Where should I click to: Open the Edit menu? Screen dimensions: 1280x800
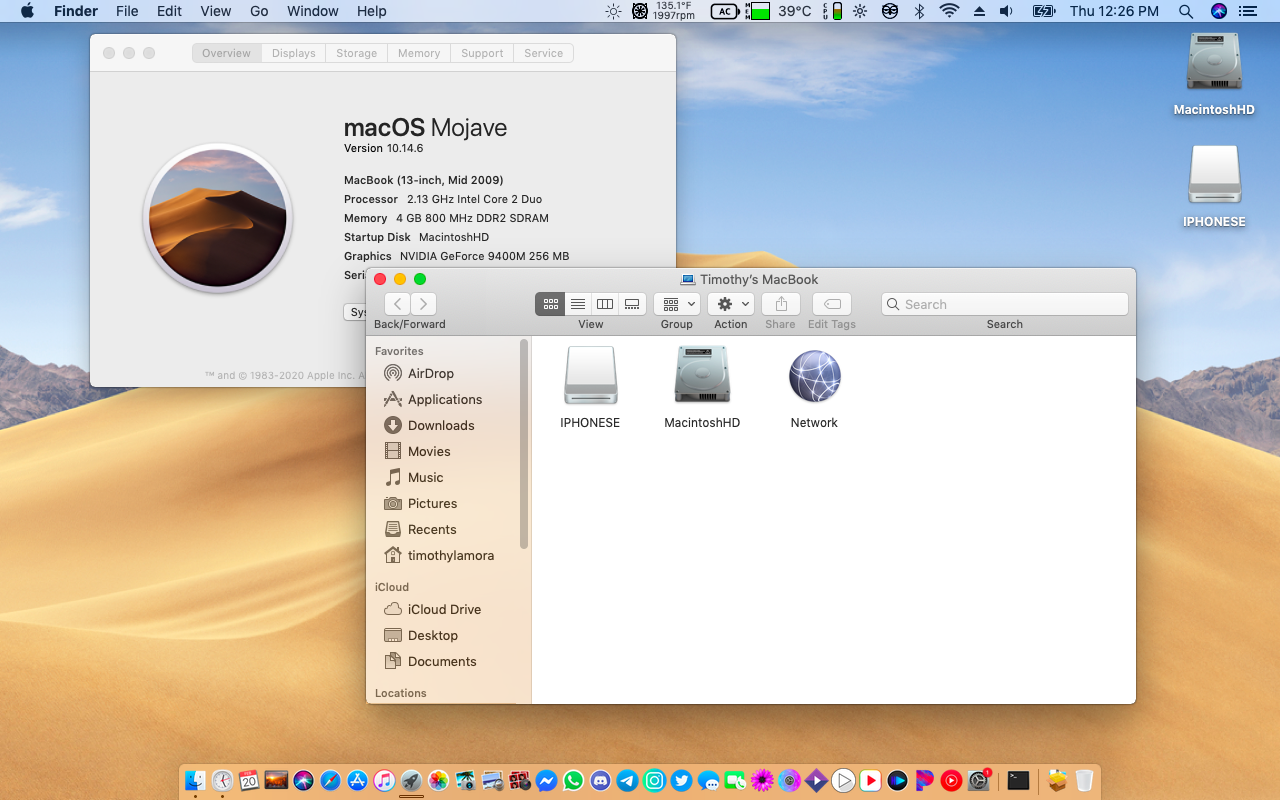coord(169,11)
